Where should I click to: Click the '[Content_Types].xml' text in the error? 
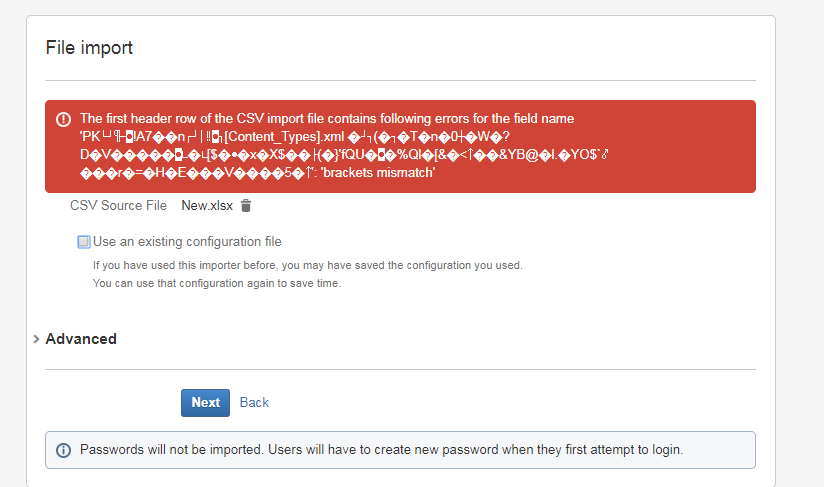pos(284,137)
